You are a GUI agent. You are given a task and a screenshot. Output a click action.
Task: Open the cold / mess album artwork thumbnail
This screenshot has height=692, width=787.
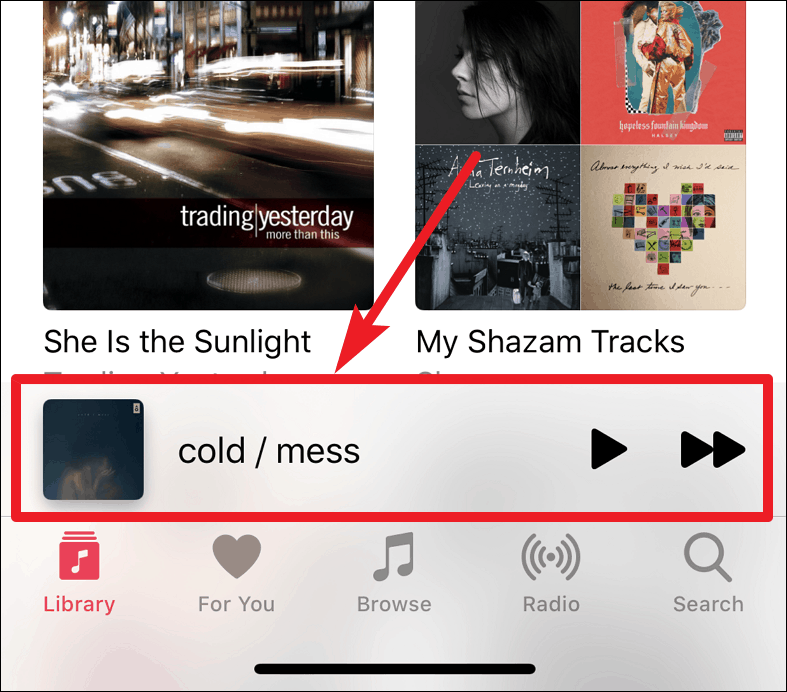tap(93, 450)
